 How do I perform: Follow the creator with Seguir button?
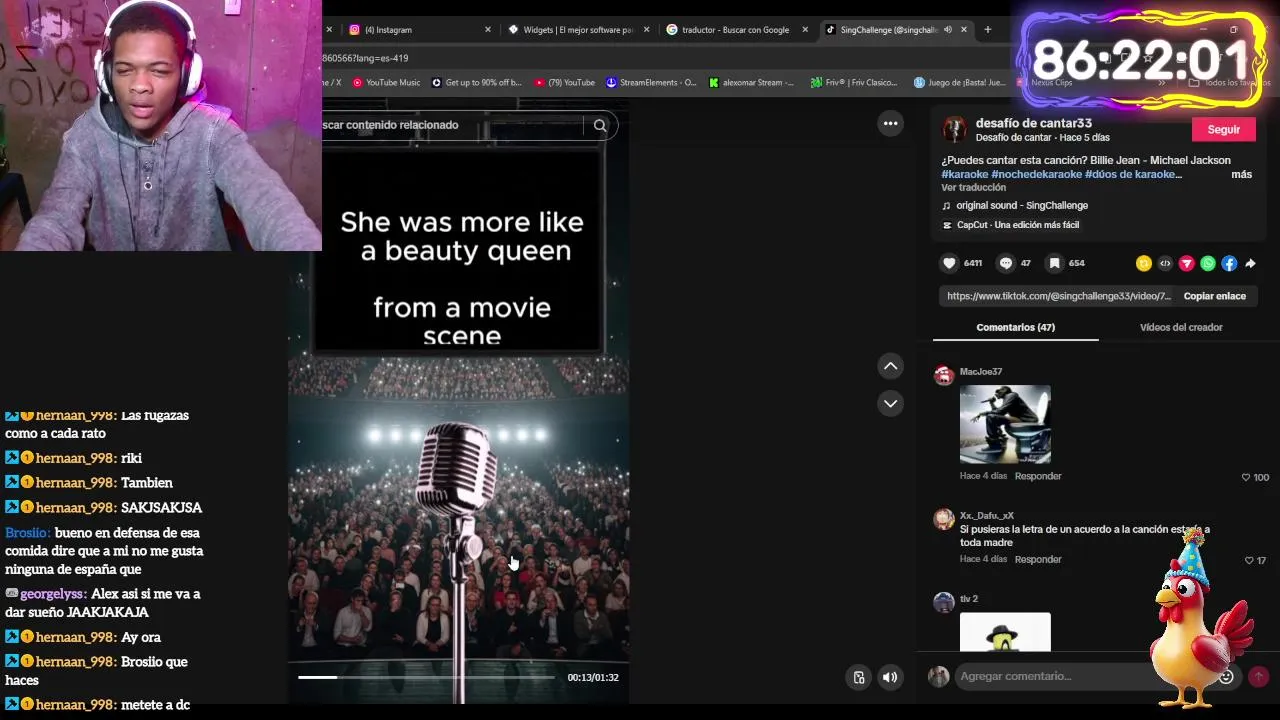coord(1223,129)
